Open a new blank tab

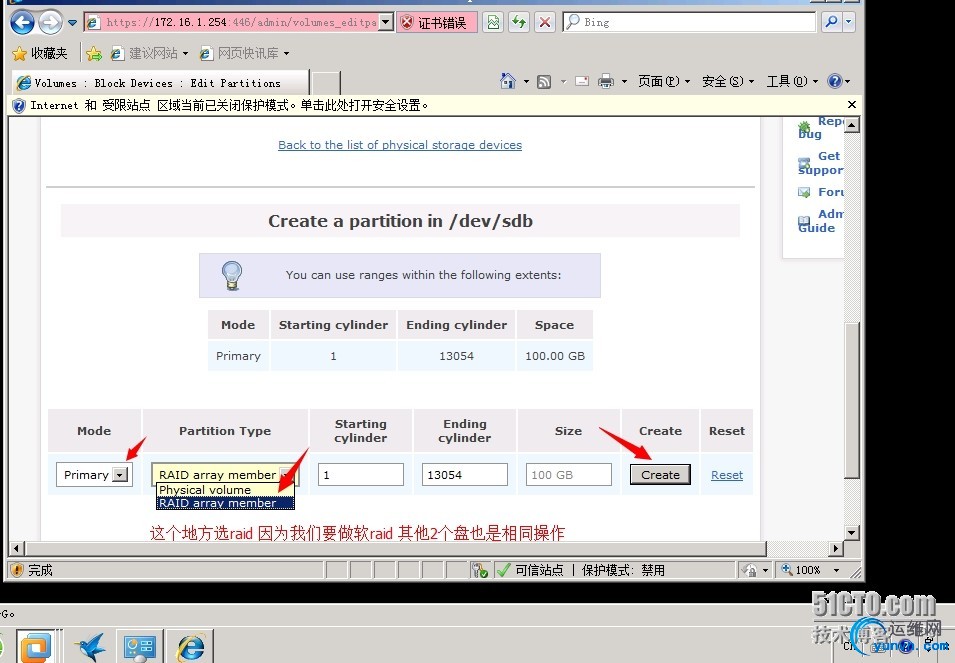point(326,83)
